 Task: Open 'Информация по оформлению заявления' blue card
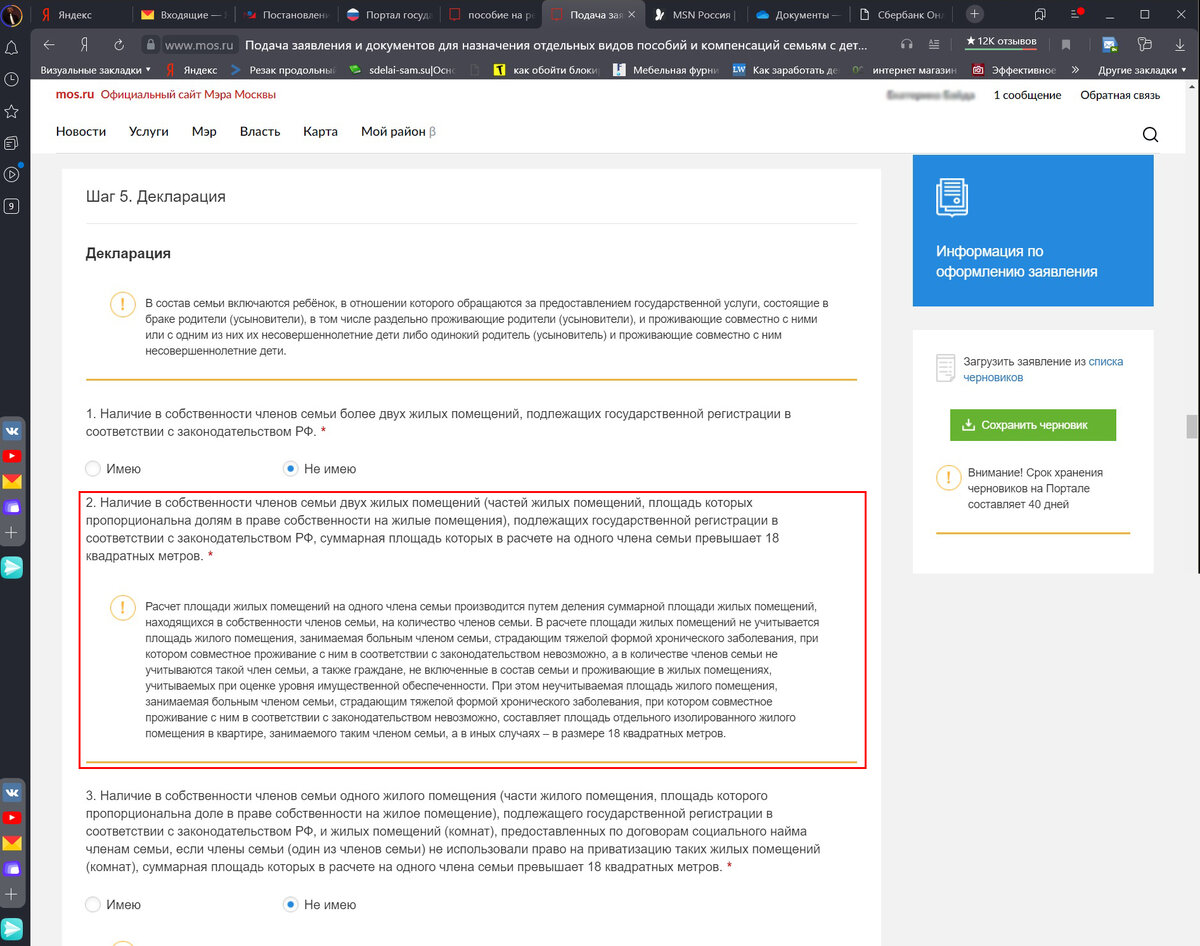coord(1033,231)
